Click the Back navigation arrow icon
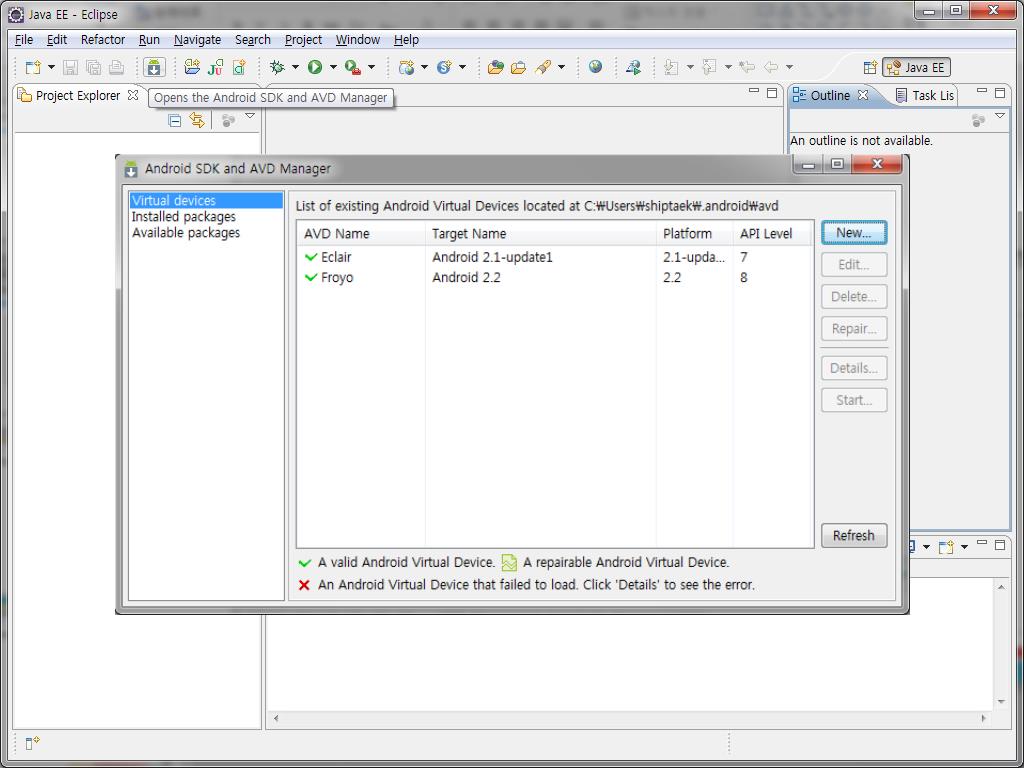1024x768 pixels. coord(771,67)
